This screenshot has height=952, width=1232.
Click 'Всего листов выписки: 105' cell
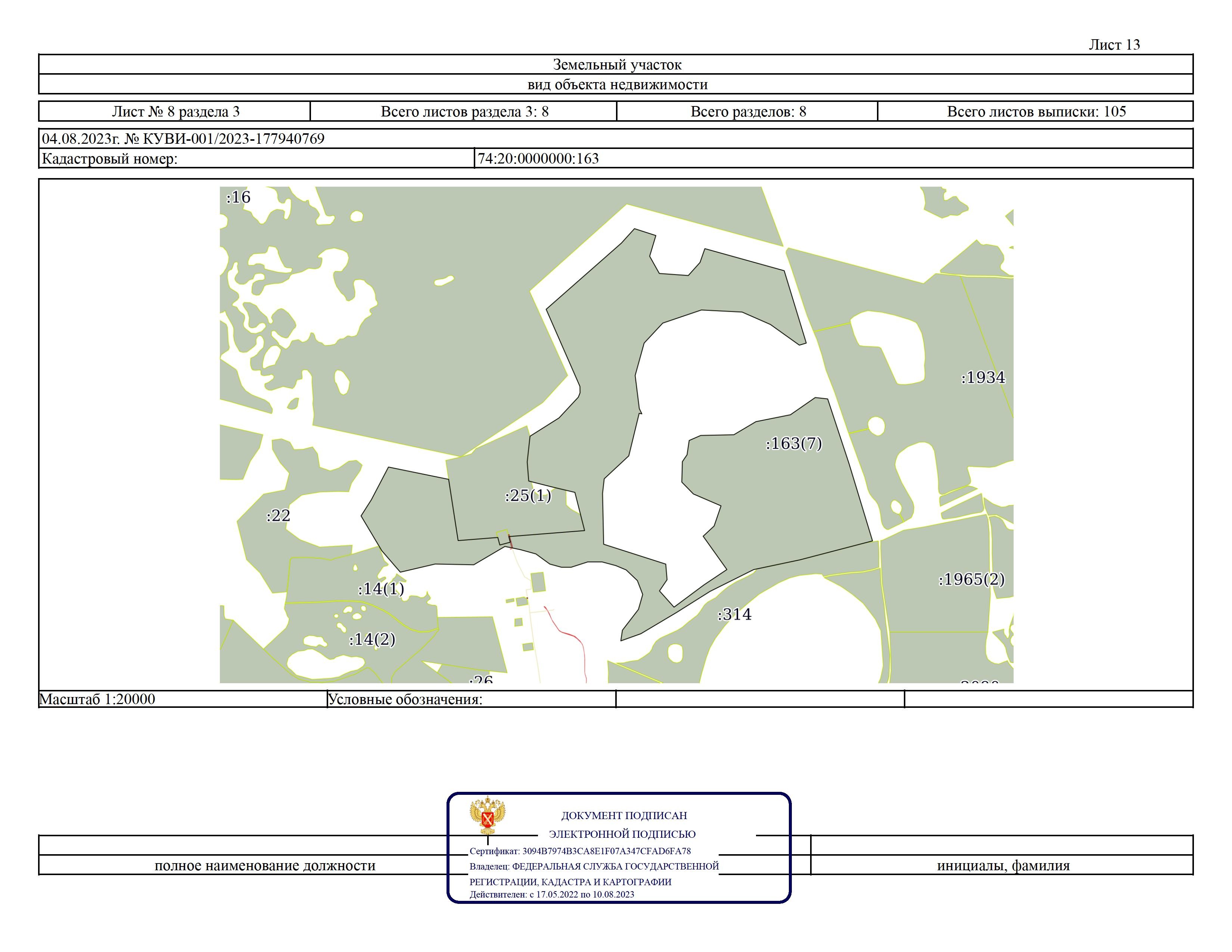tap(1036, 111)
